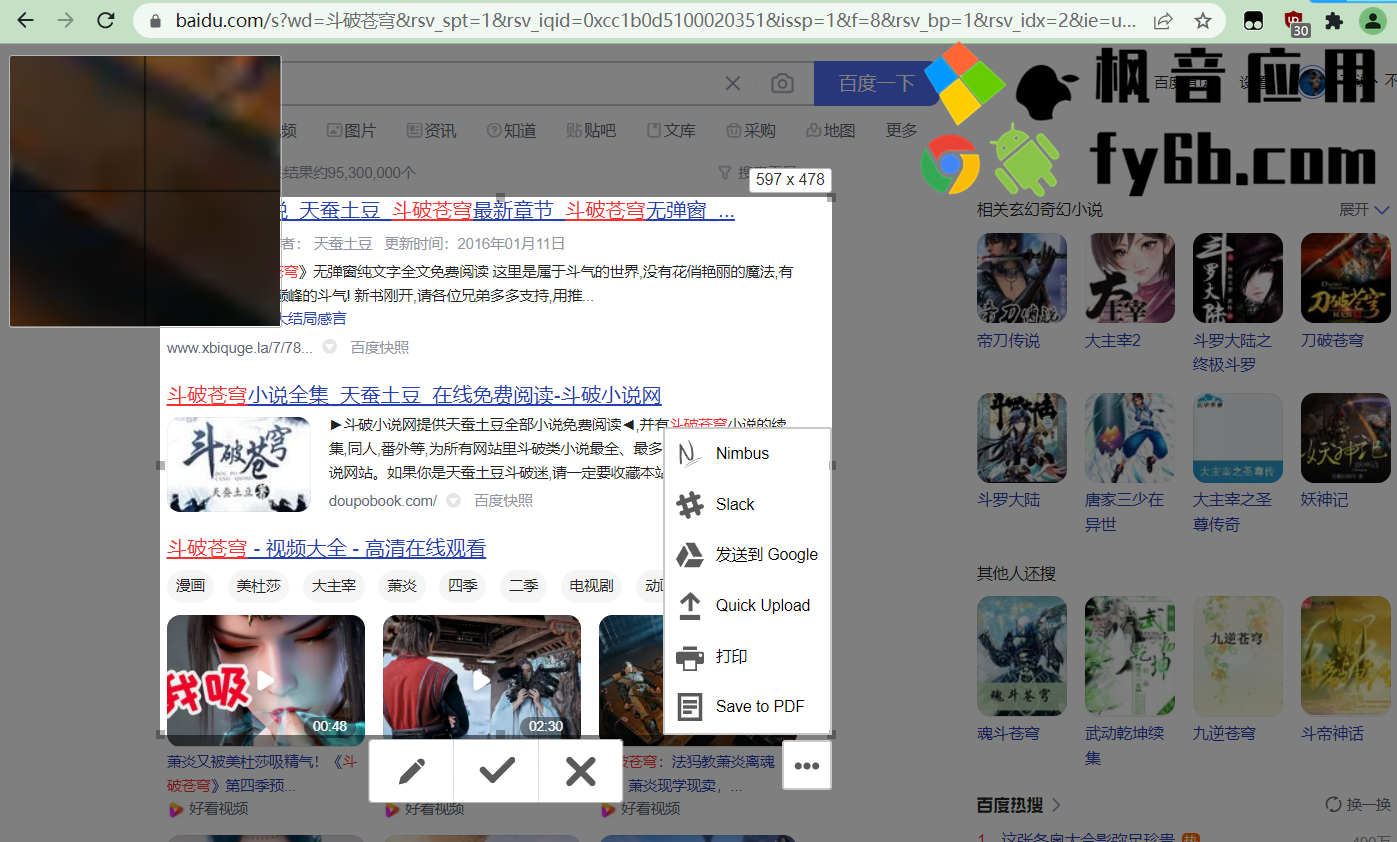
Task: Click the share page icon in address bar
Action: (1163, 20)
